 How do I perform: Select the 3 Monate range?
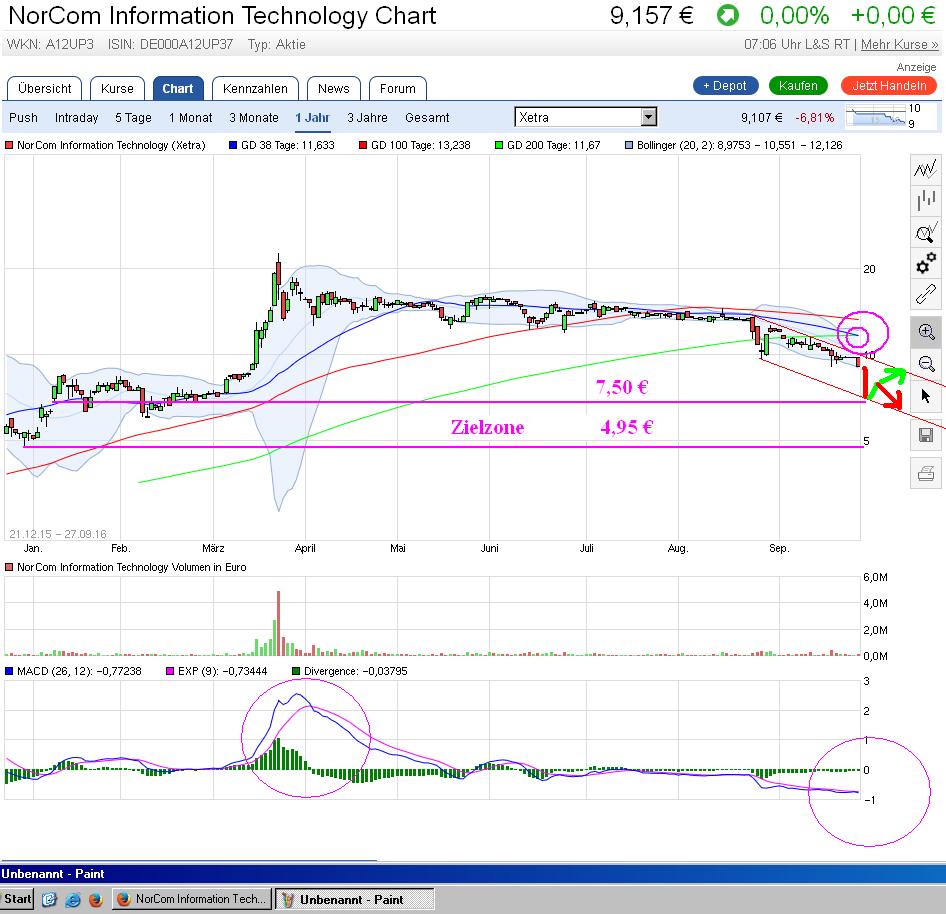point(254,118)
